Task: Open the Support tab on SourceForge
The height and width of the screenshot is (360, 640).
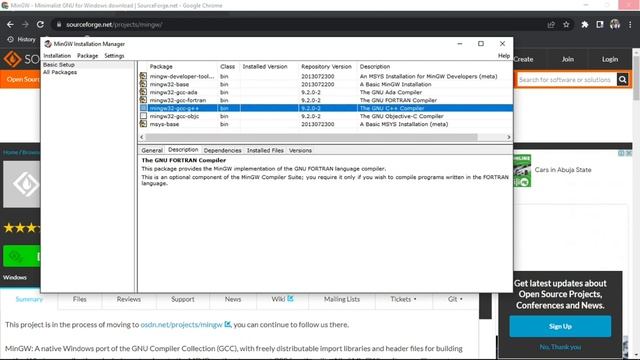Action: click(x=183, y=299)
